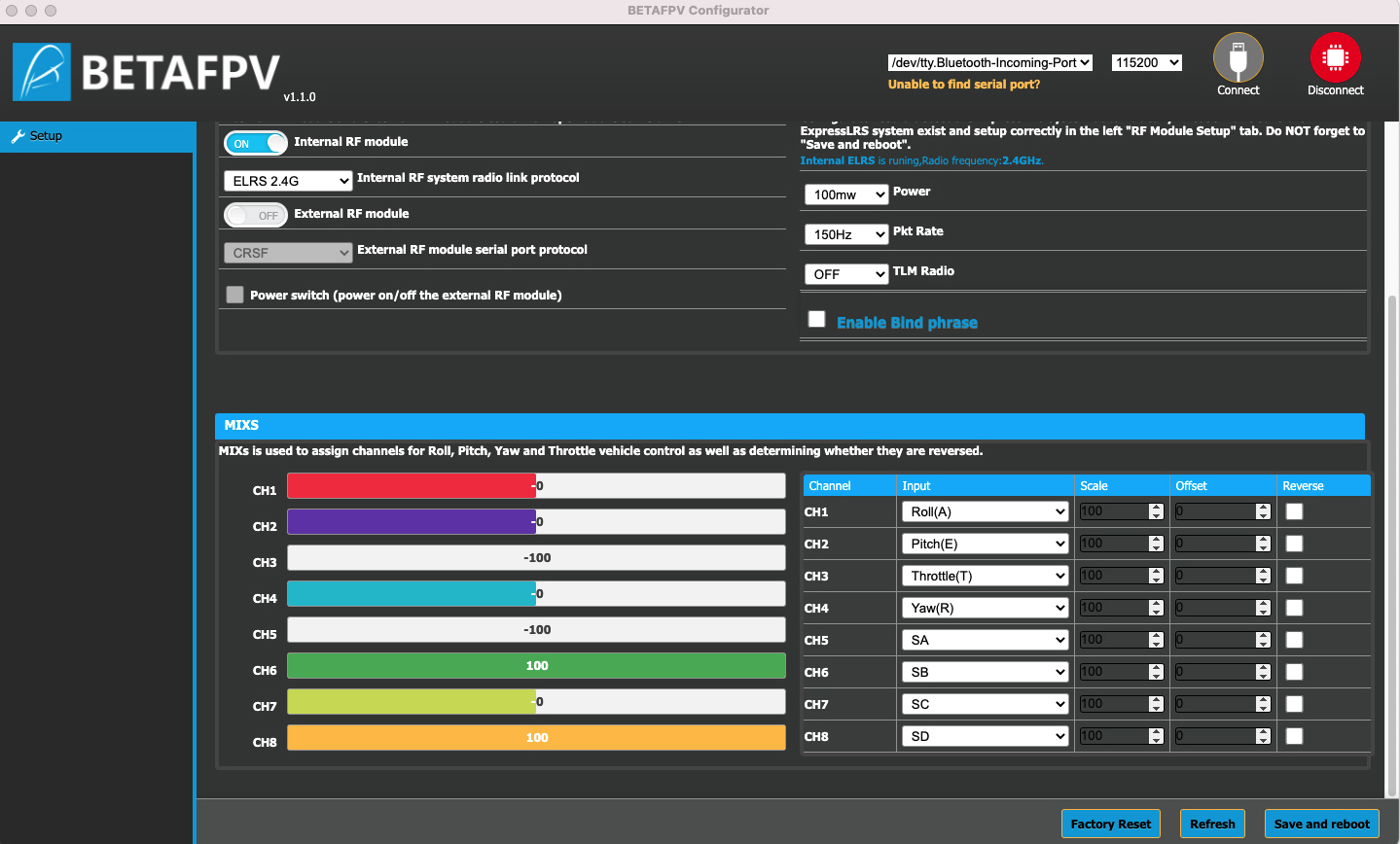Check Reverse for CH4
Image resolution: width=1400 pixels, height=844 pixels.
tap(1294, 608)
